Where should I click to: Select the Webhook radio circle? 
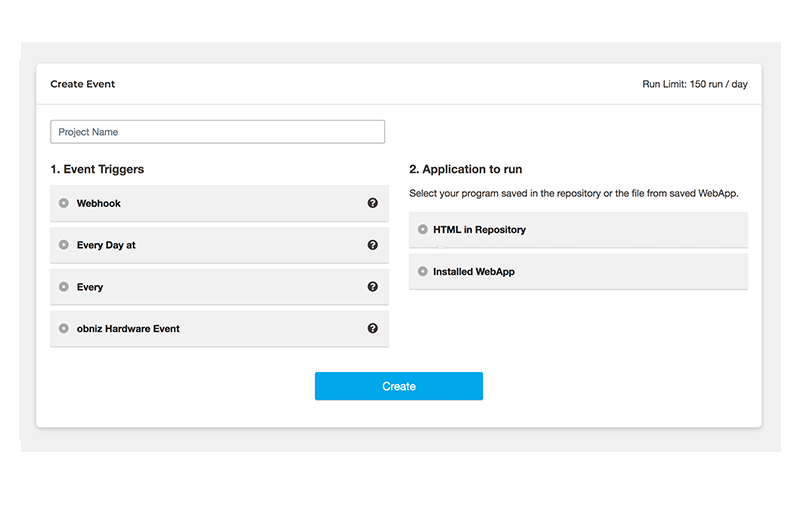coord(64,203)
